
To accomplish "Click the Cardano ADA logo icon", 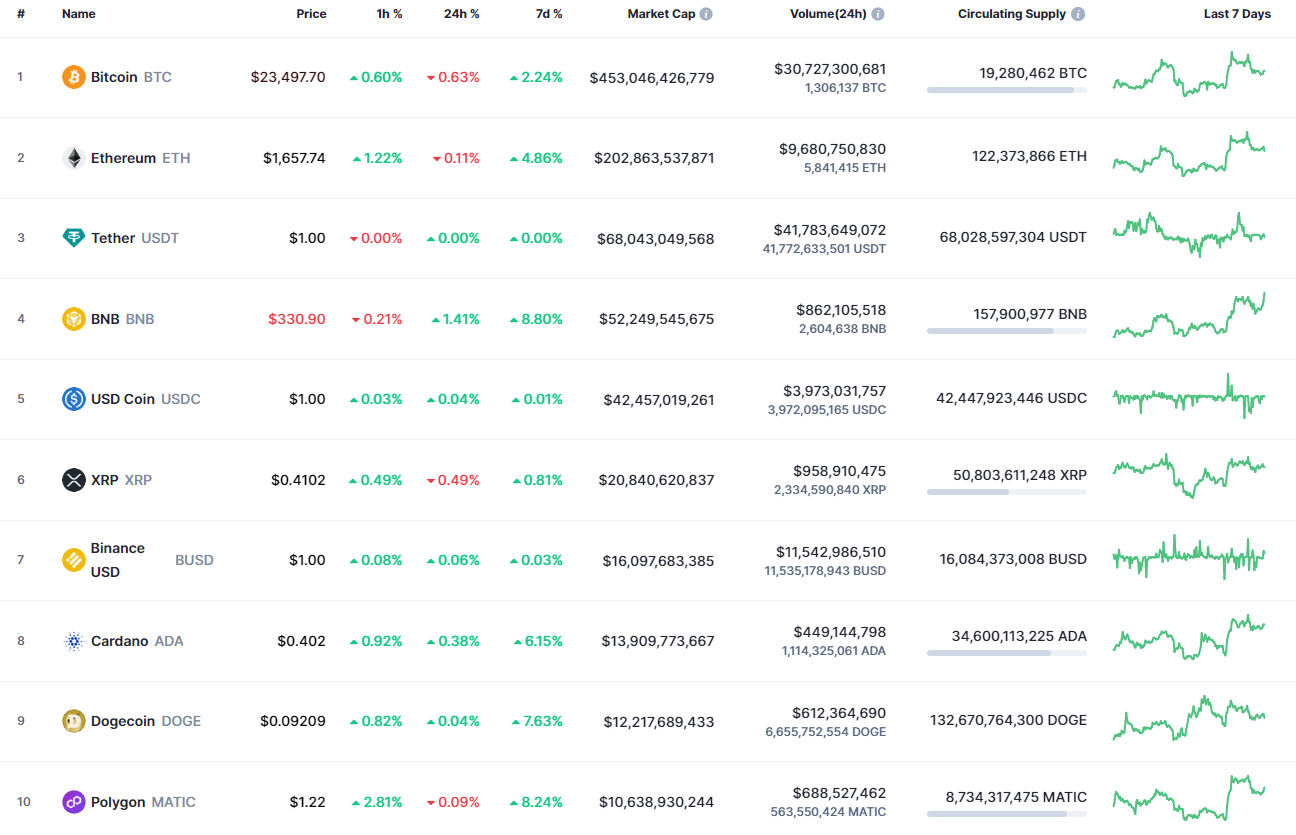I will point(73,640).
